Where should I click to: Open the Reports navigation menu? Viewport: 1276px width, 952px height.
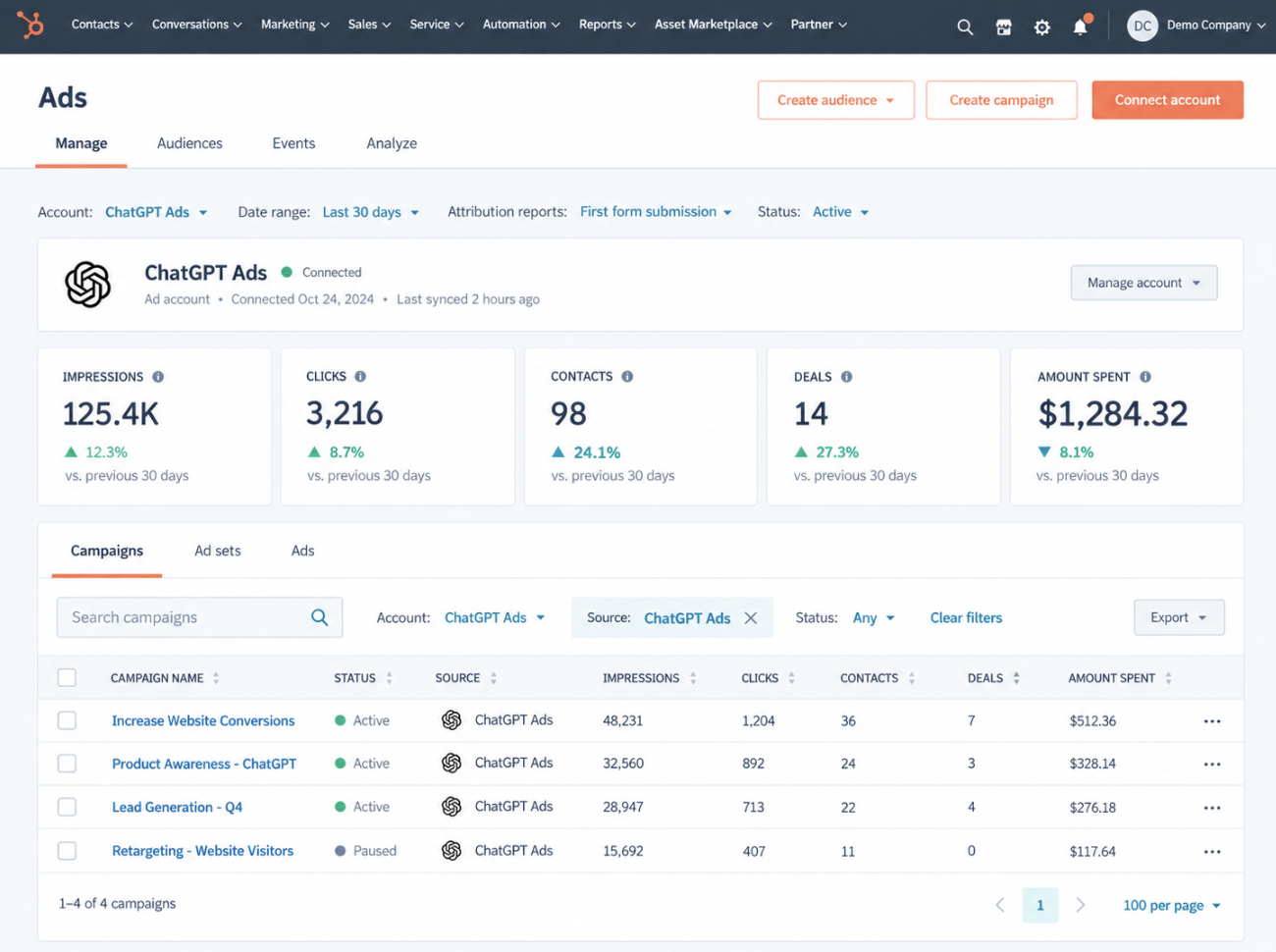point(607,25)
